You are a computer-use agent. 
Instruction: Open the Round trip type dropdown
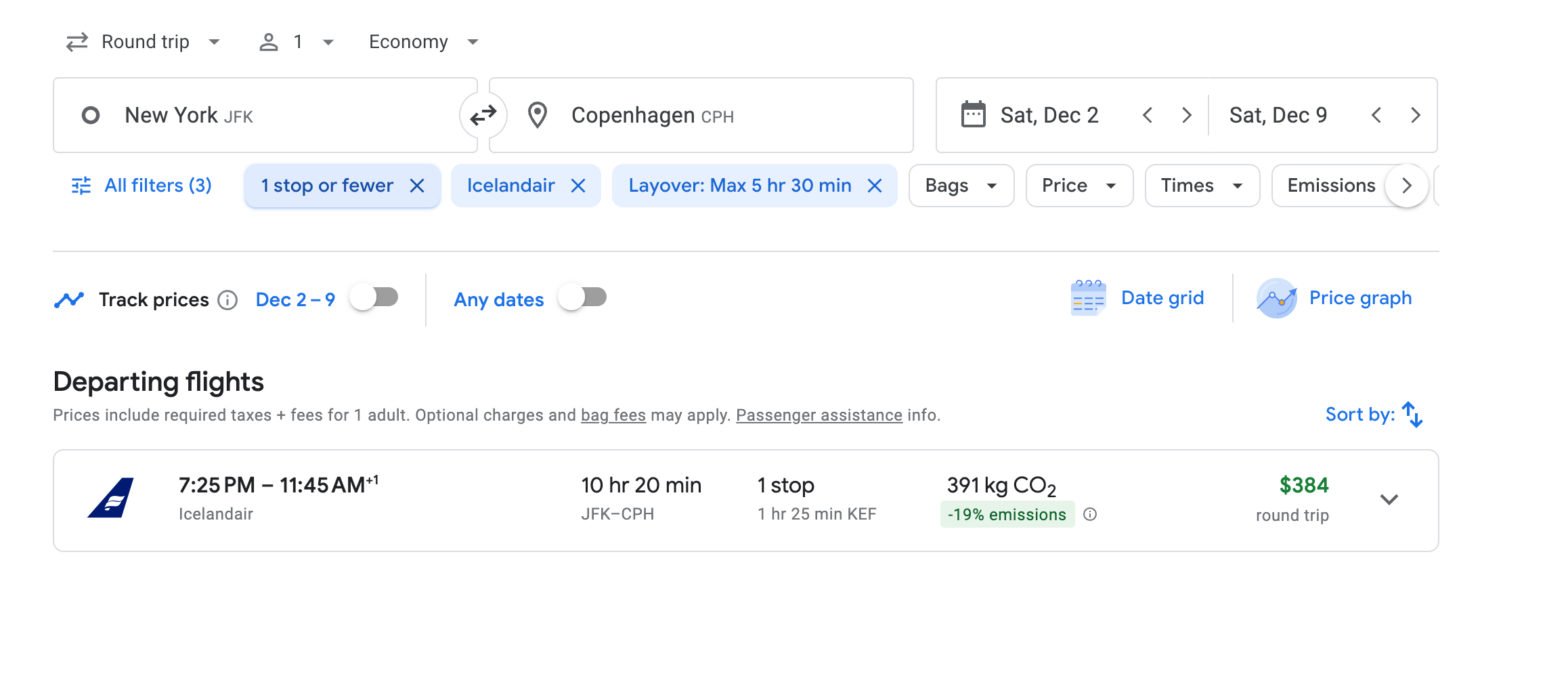pos(144,42)
